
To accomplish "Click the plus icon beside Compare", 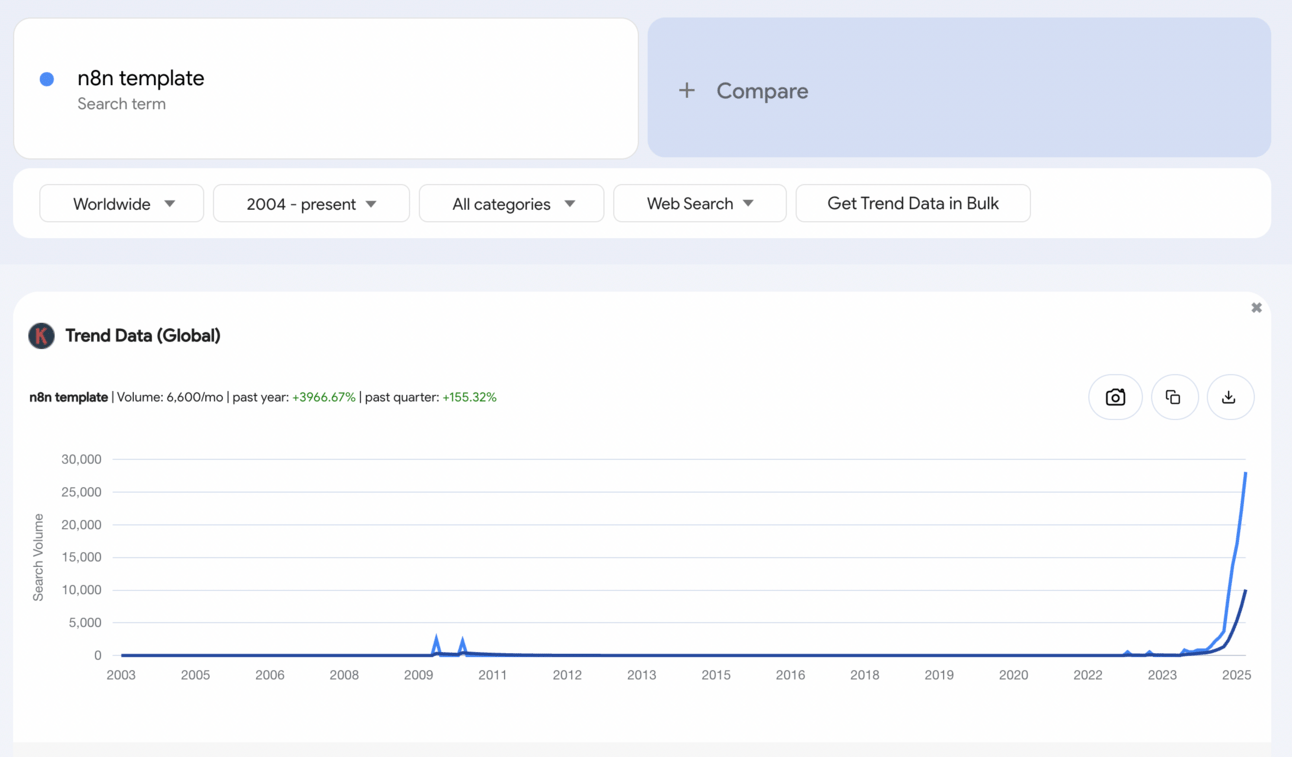I will [687, 91].
